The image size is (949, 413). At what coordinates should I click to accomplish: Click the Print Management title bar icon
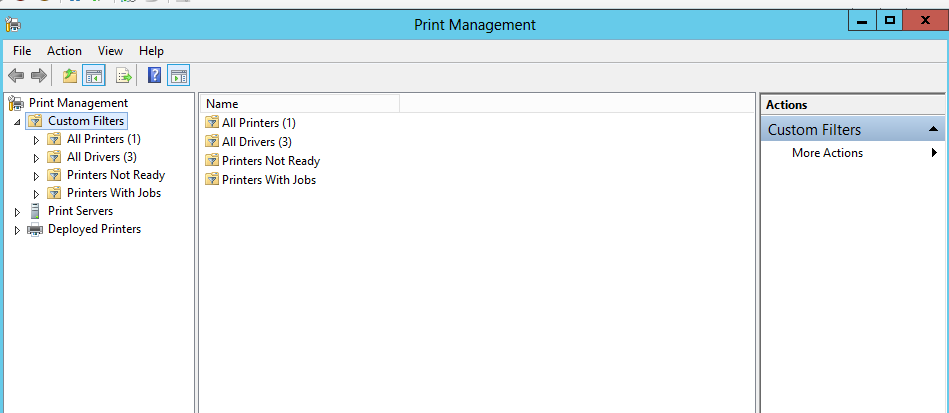pos(13,24)
